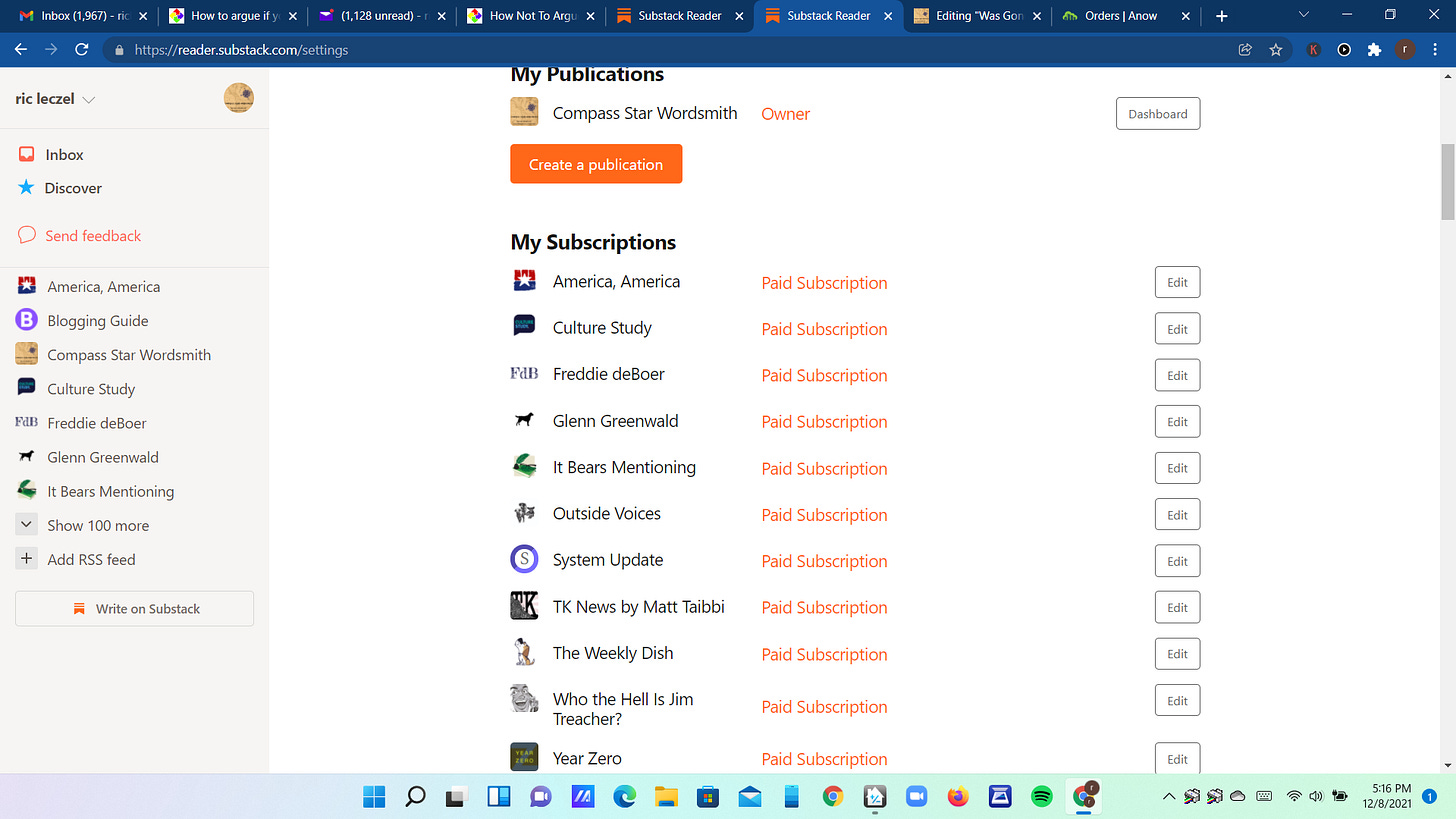Edit the System Update subscription
The width and height of the screenshot is (1456, 819).
[1177, 561]
